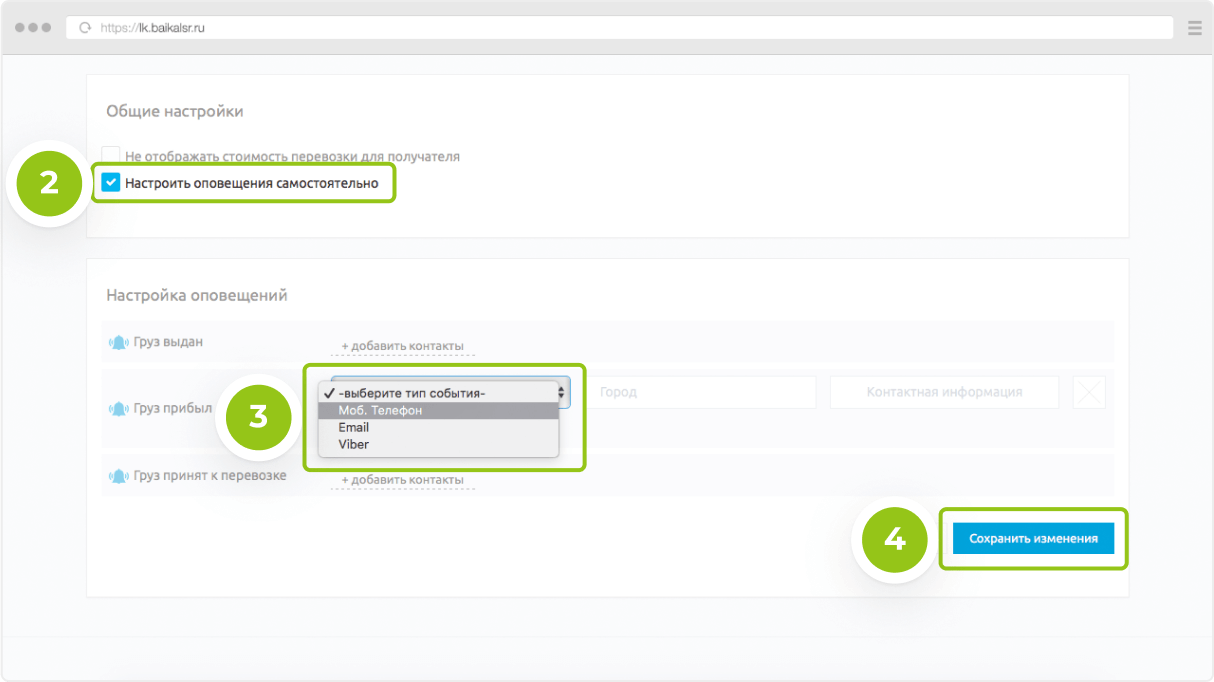The image size is (1214, 682).
Task: Click bell icon beside Груз прибыл
Action: 119,409
